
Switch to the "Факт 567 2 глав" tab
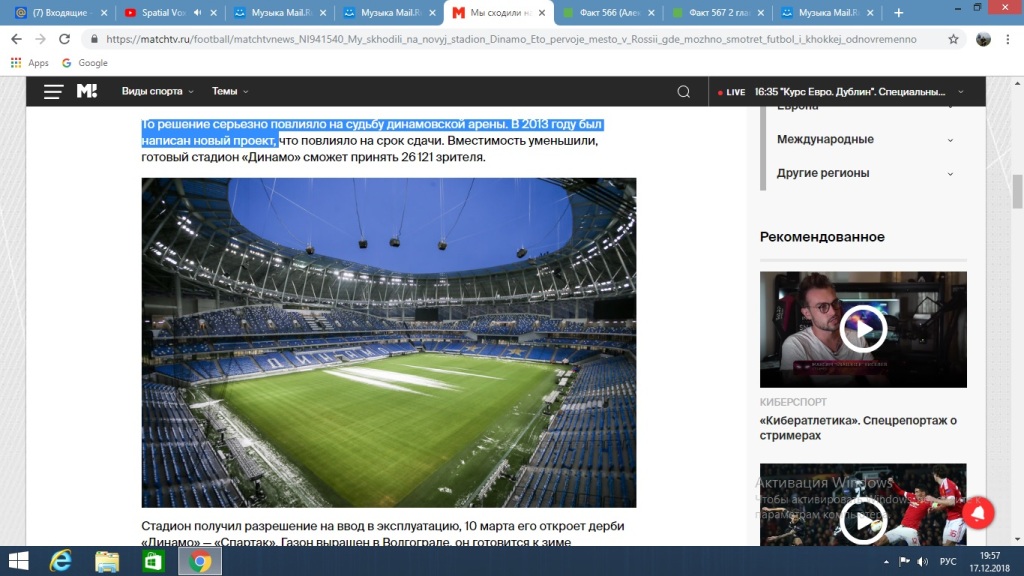tap(718, 12)
